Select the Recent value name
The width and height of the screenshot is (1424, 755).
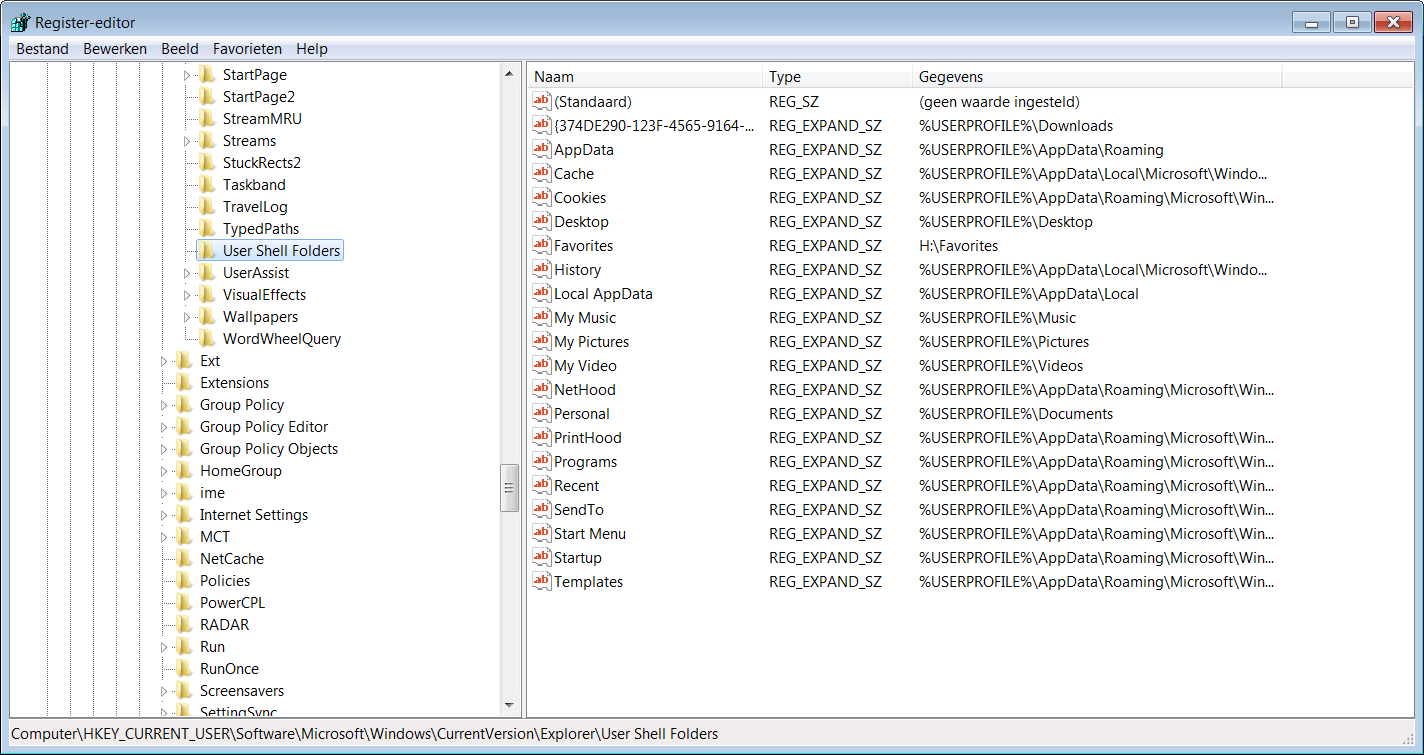pos(577,485)
